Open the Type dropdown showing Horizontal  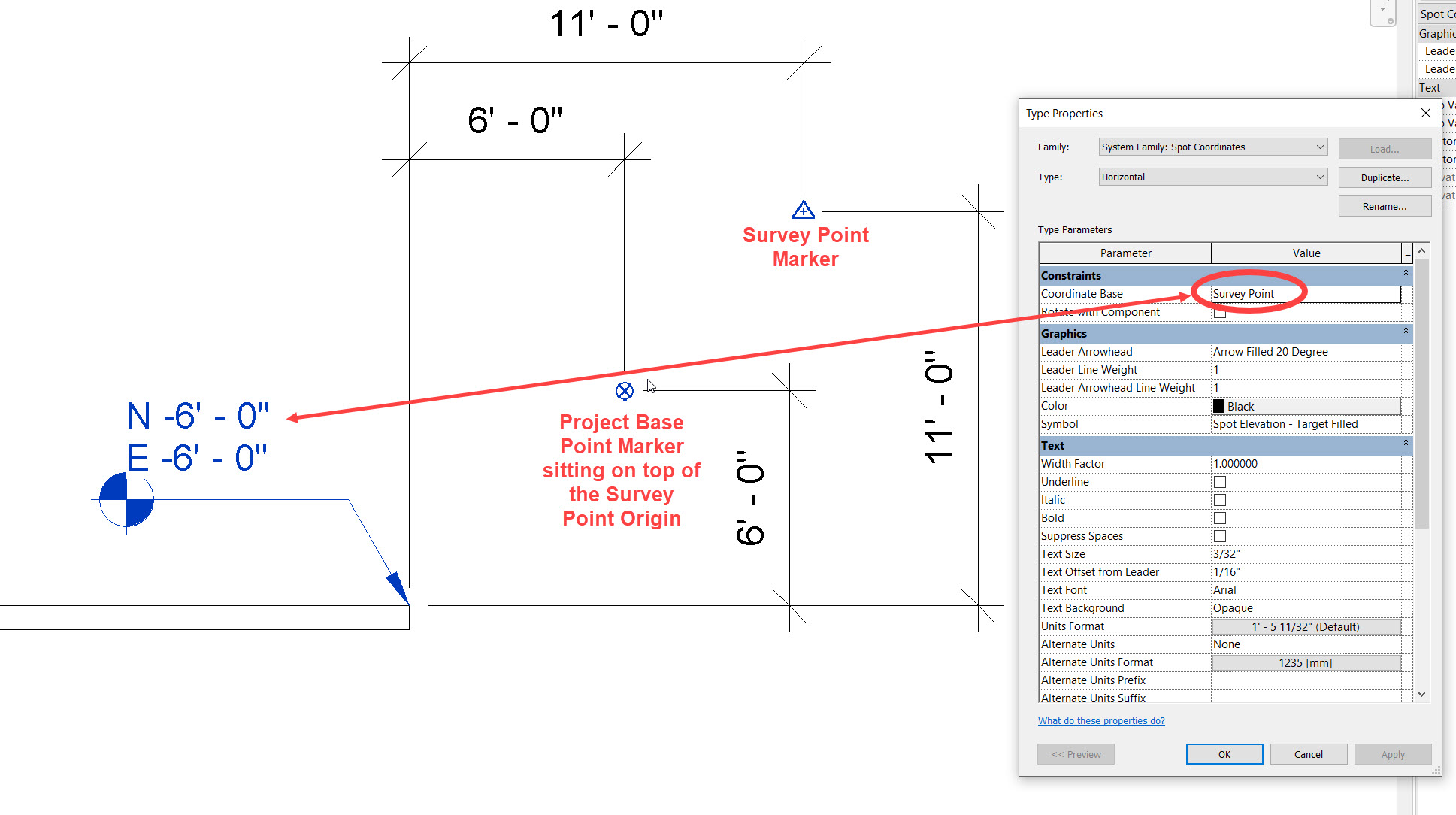coord(1321,177)
